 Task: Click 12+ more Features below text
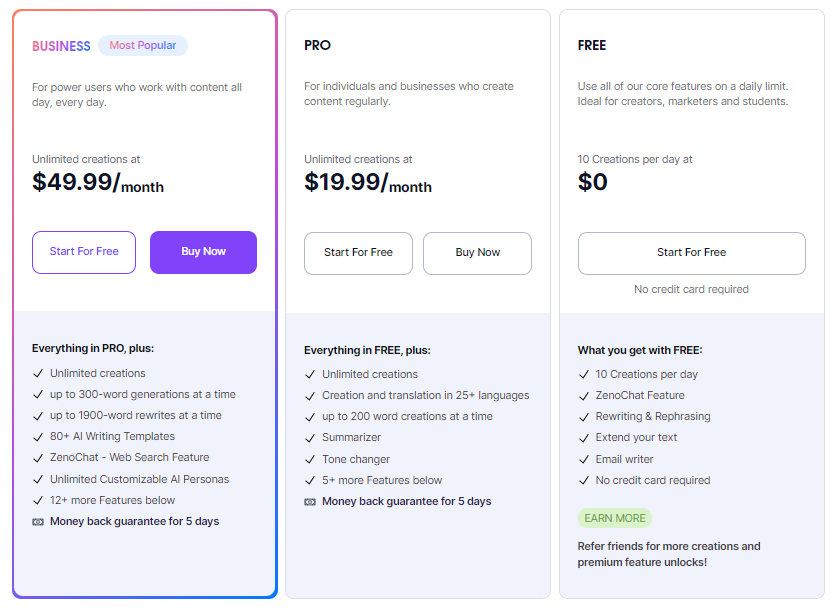tap(112, 500)
